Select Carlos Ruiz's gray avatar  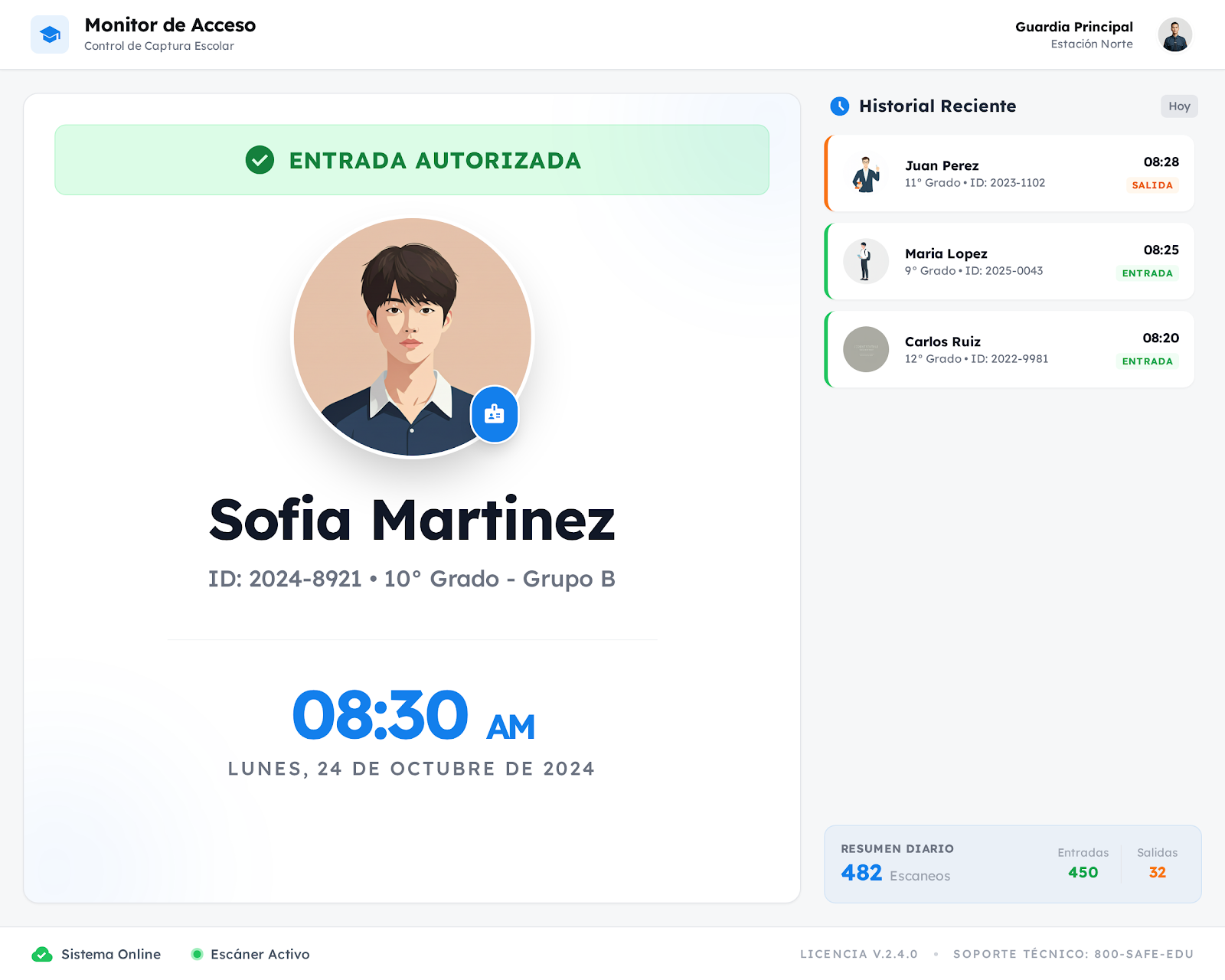(x=866, y=349)
